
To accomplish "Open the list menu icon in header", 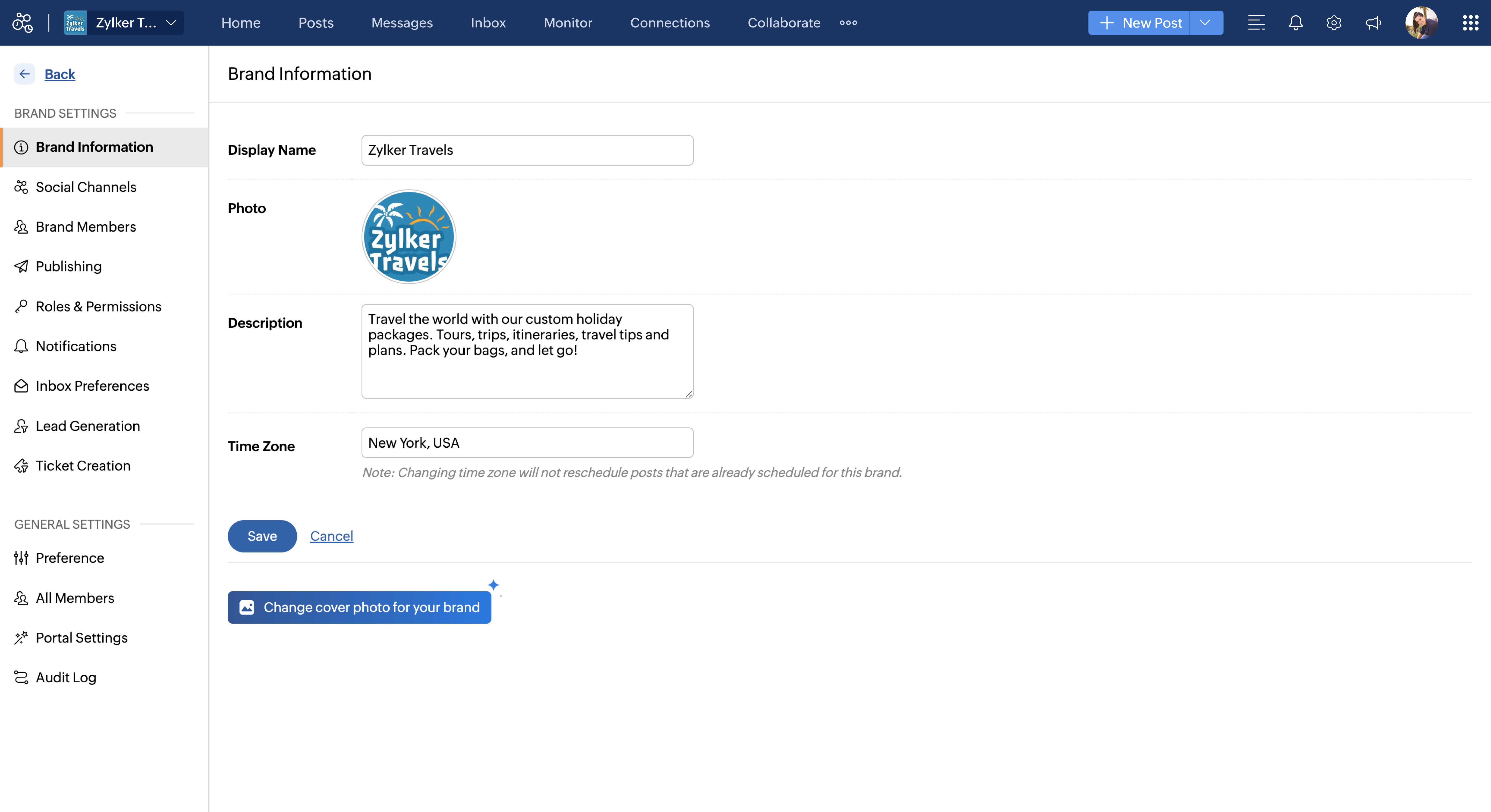I will 1256,23.
